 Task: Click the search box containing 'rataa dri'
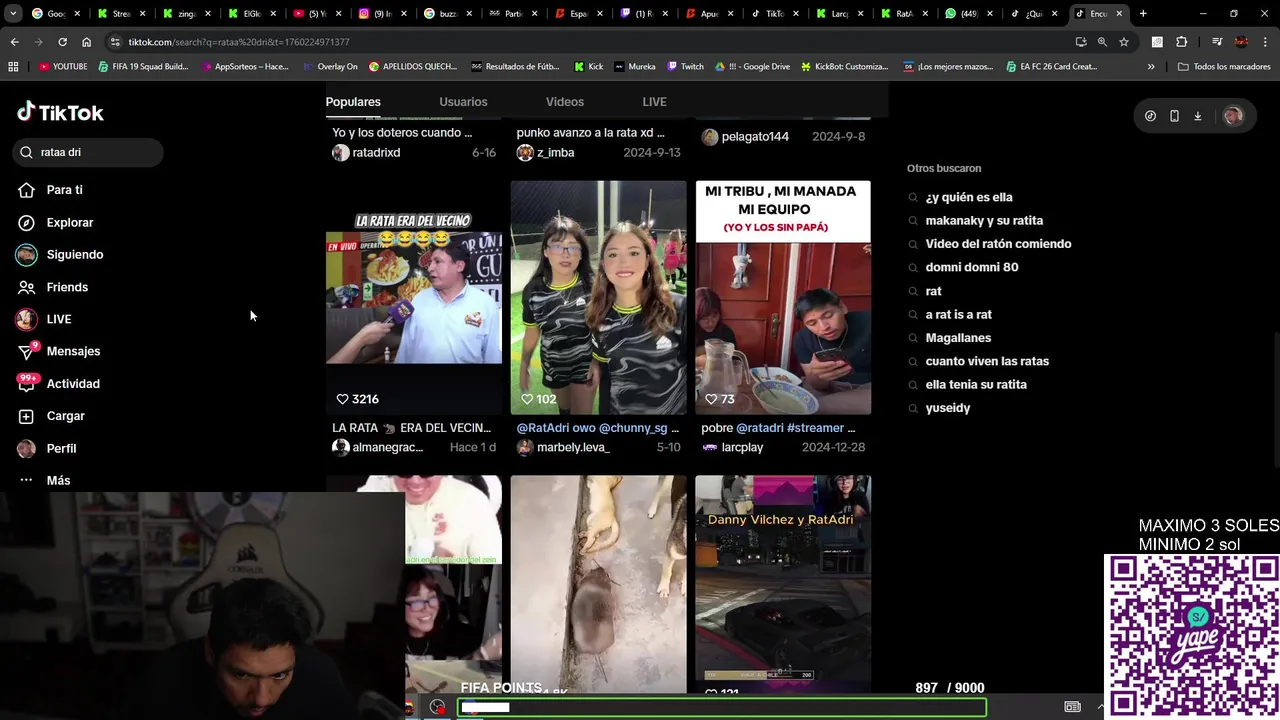[89, 152]
